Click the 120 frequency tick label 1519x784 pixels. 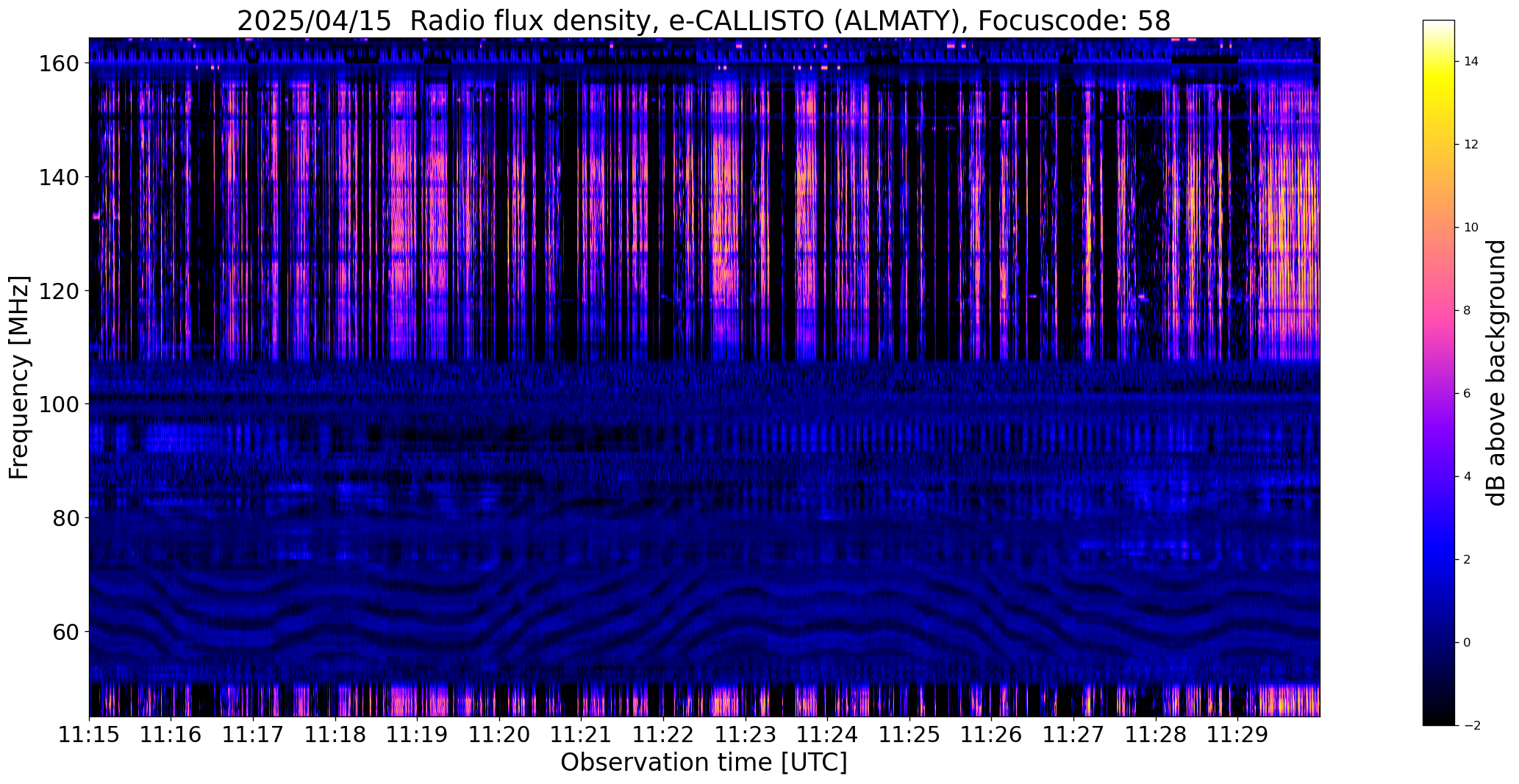57,291
